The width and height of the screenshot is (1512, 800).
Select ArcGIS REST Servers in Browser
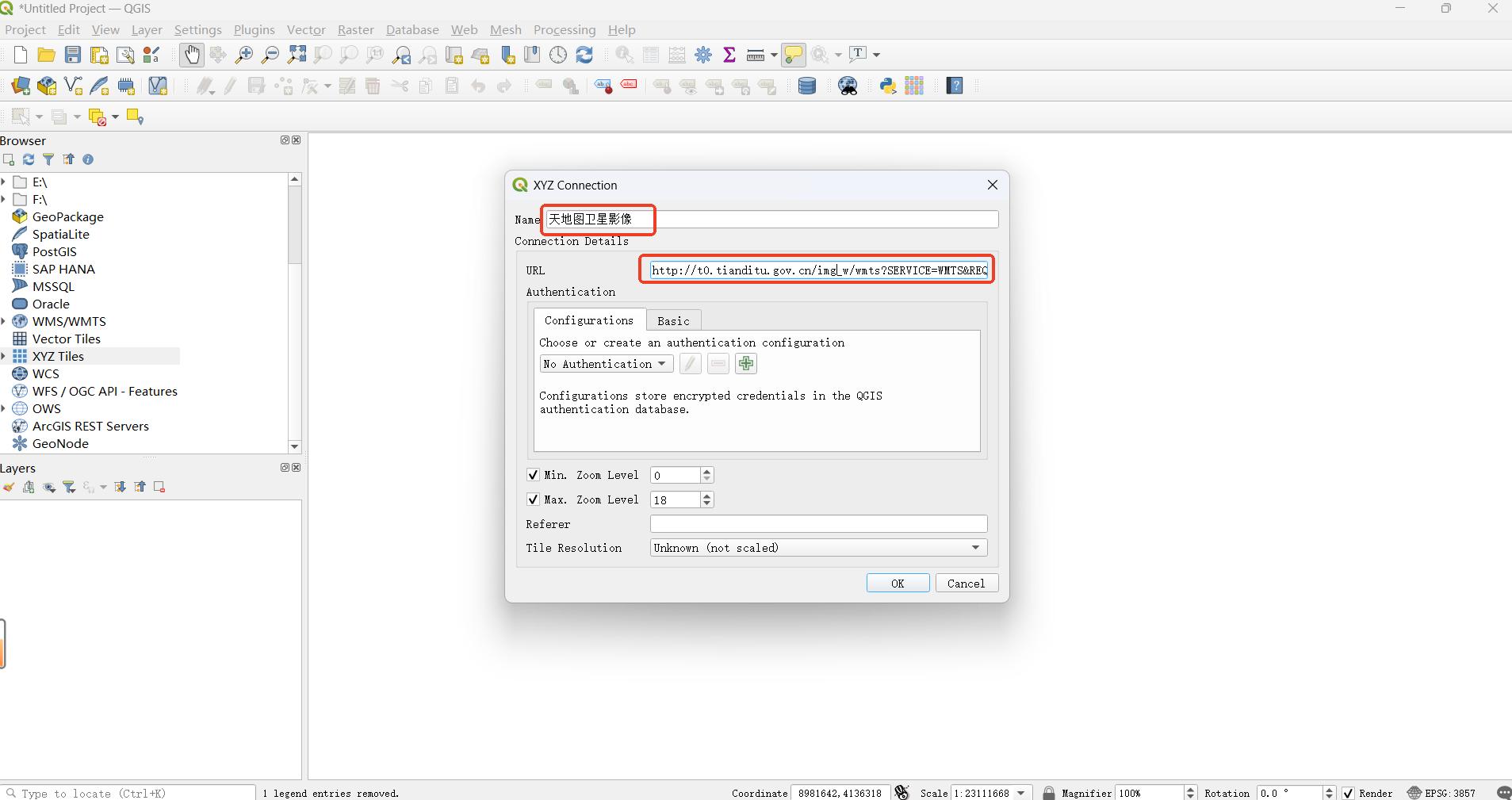[90, 426]
